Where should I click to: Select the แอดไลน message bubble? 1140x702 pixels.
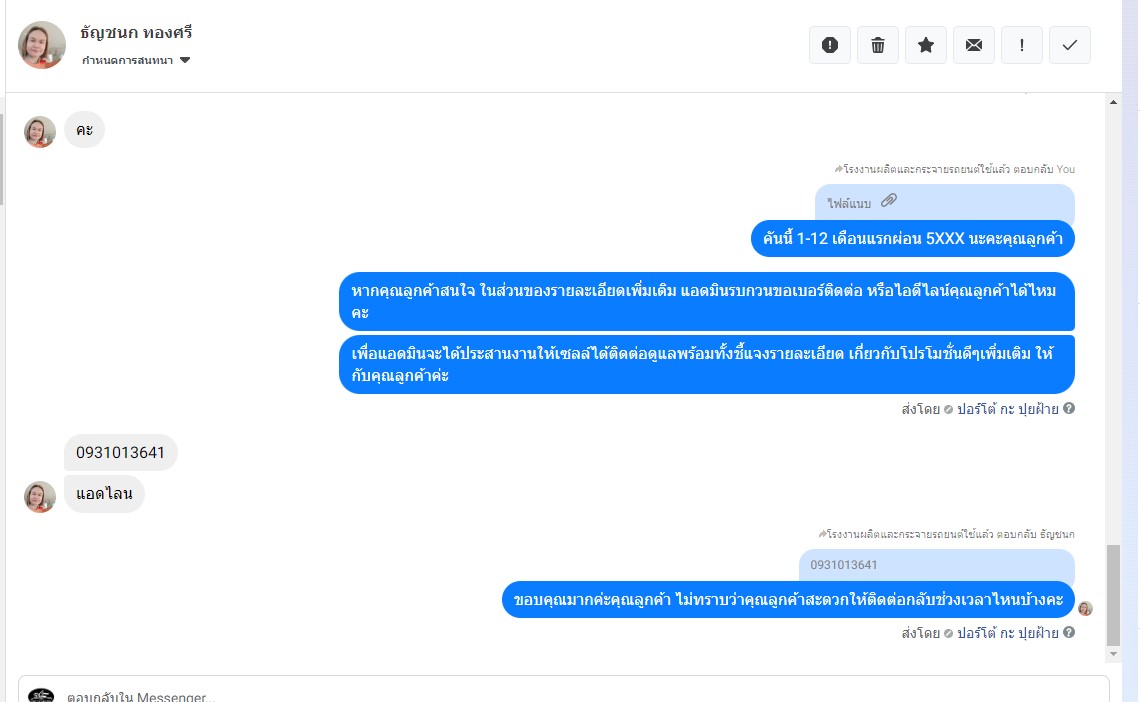pos(104,494)
